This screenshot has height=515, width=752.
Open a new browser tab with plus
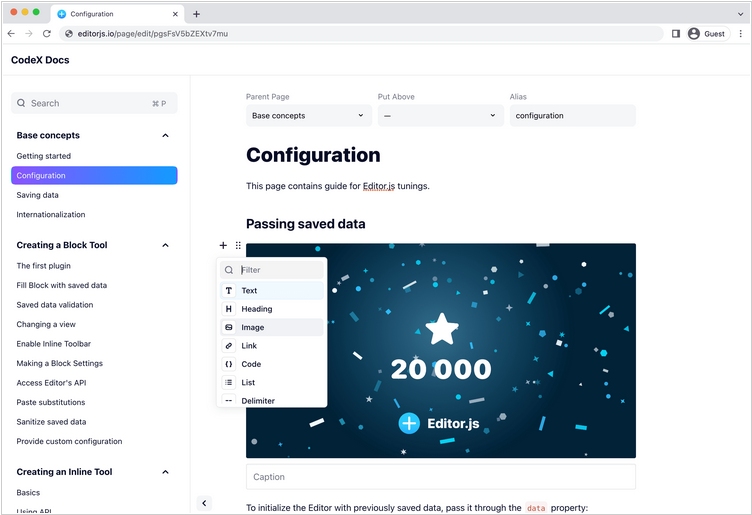click(x=196, y=14)
